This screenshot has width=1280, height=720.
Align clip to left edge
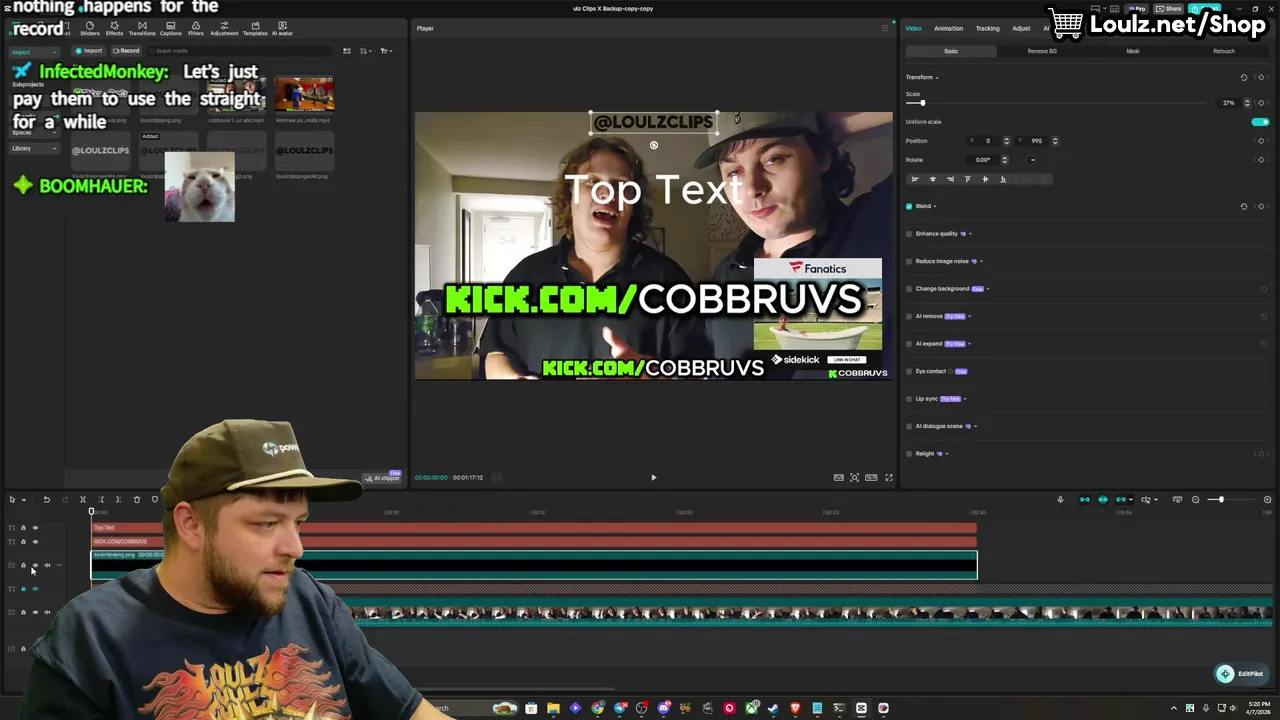point(915,179)
